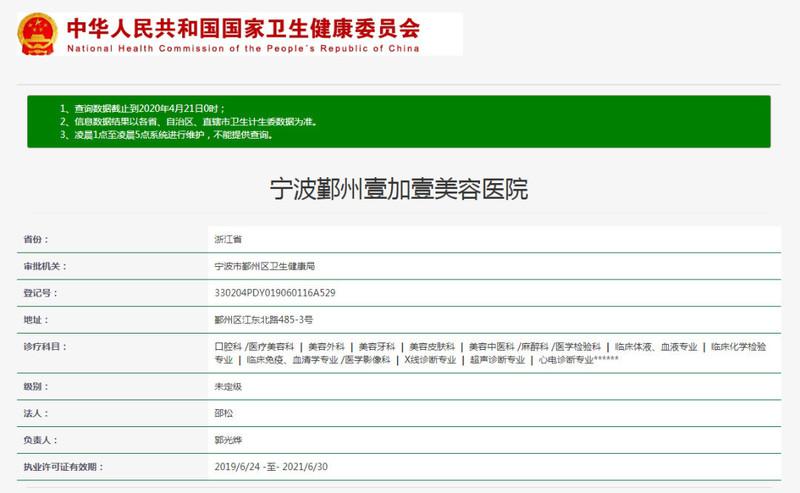Click the third notice about system maintenance hours
Viewport: 800px width, 493px height.
click(x=165, y=134)
